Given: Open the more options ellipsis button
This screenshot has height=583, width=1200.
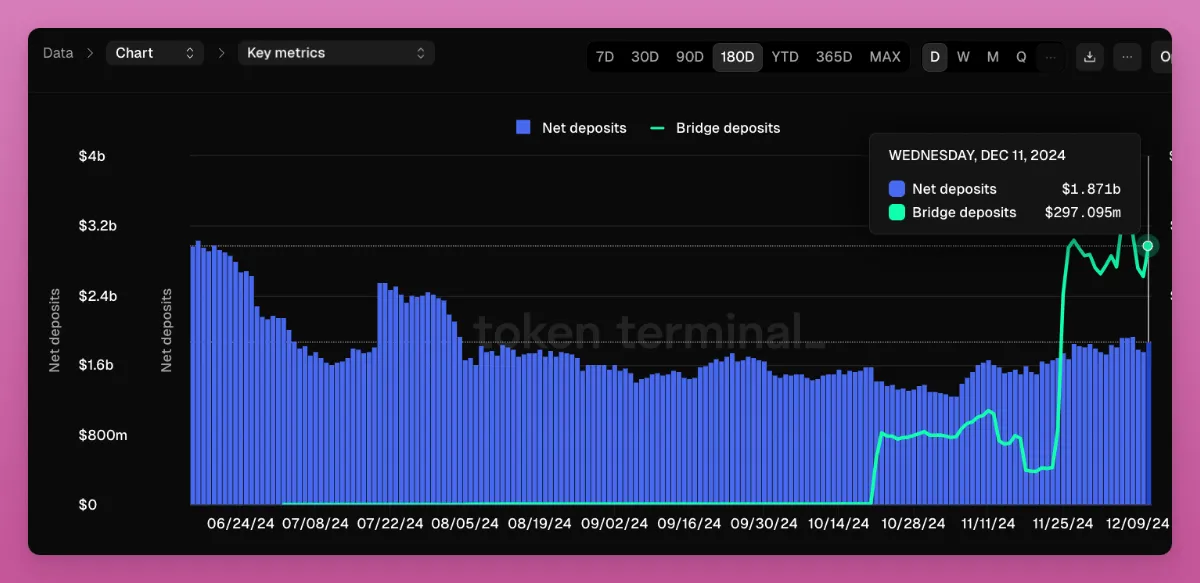Looking at the screenshot, I should click(x=1127, y=57).
